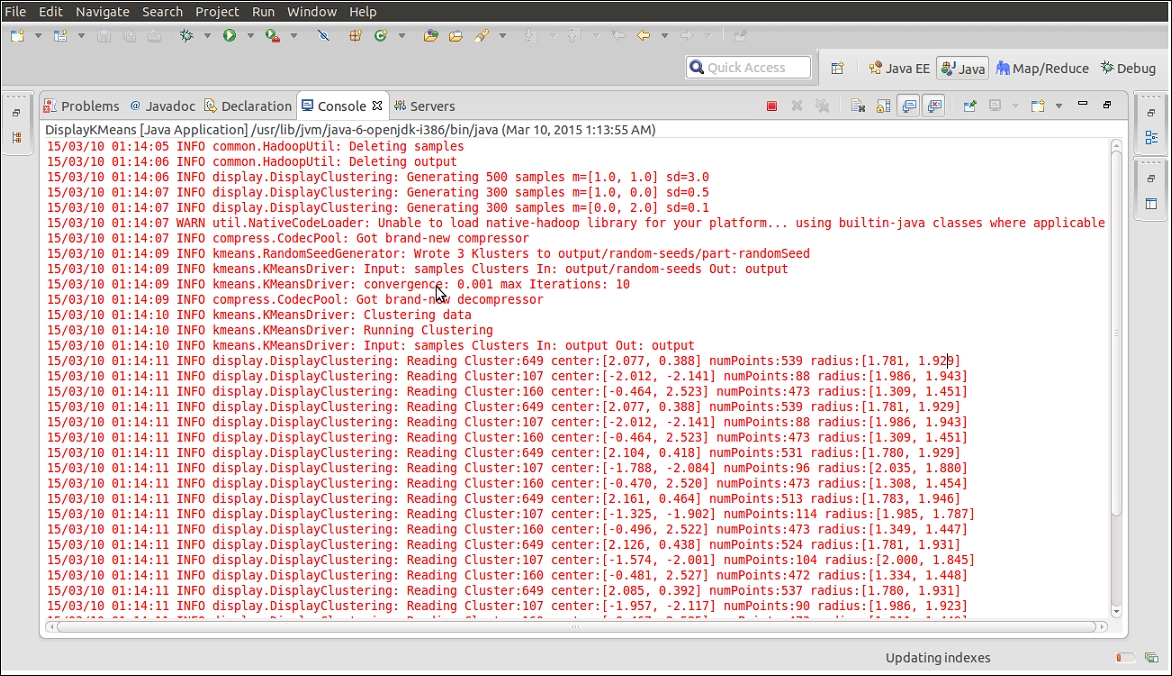Terminate the running DisplayKMeans process
This screenshot has width=1172, height=676.
pos(771,105)
